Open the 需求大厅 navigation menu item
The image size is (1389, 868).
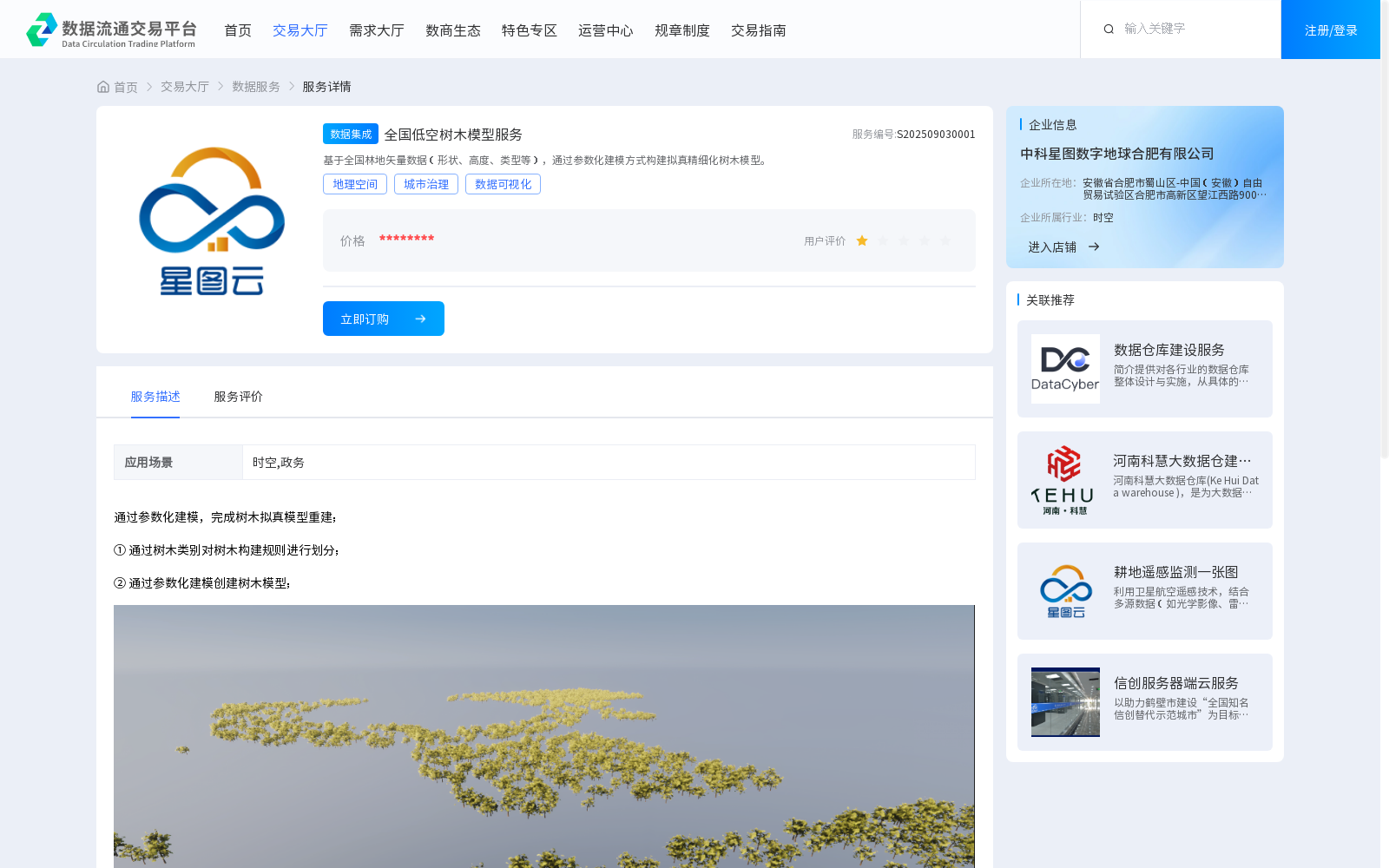click(x=377, y=30)
